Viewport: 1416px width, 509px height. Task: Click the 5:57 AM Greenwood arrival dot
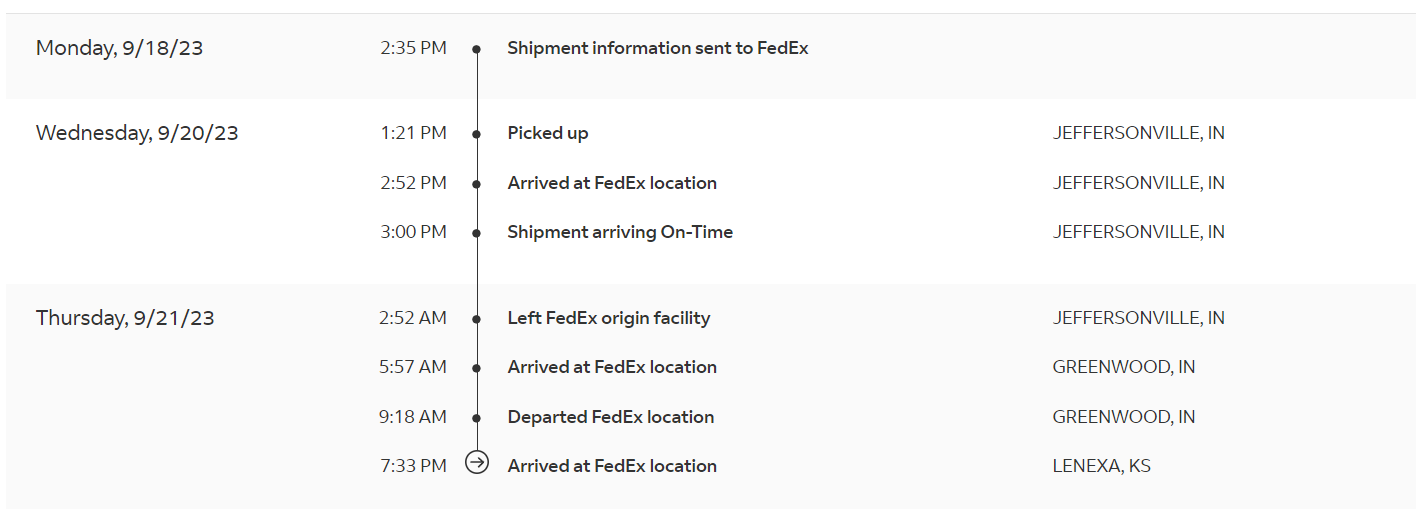[x=477, y=367]
